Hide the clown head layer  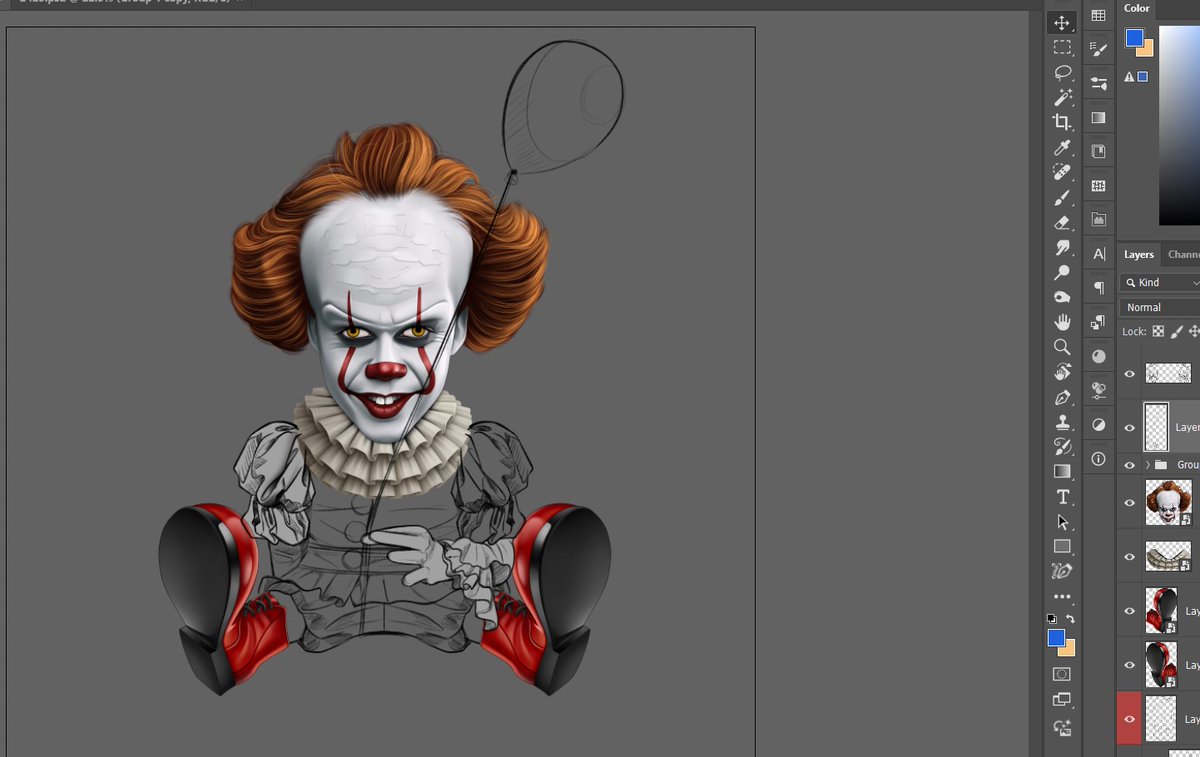1130,503
